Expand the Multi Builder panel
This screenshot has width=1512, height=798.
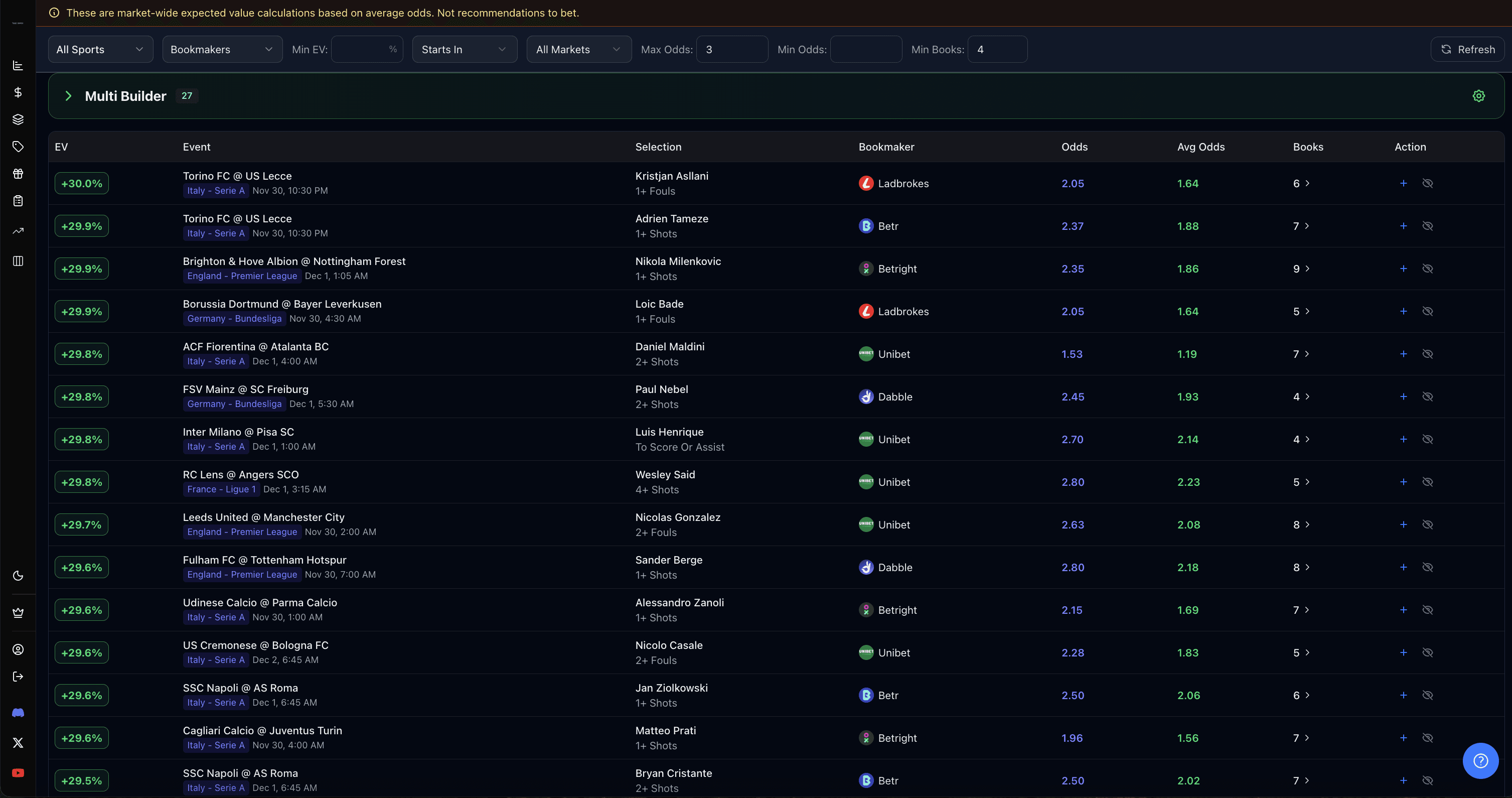point(69,96)
